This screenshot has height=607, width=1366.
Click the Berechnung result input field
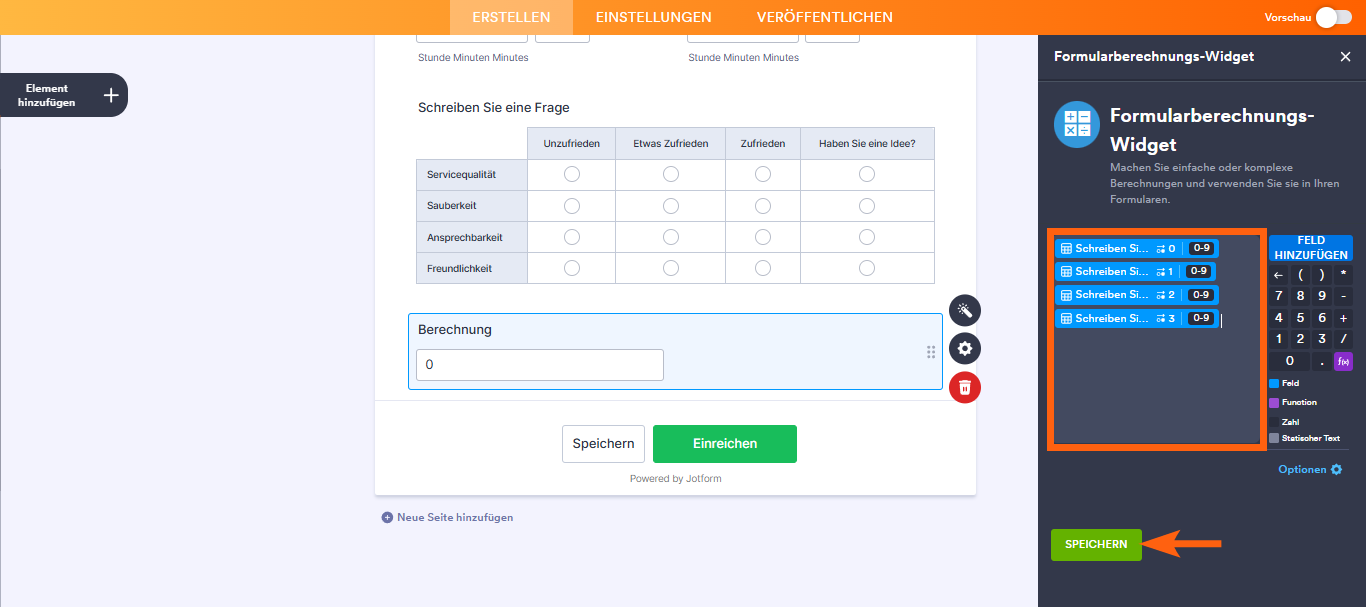pos(540,365)
